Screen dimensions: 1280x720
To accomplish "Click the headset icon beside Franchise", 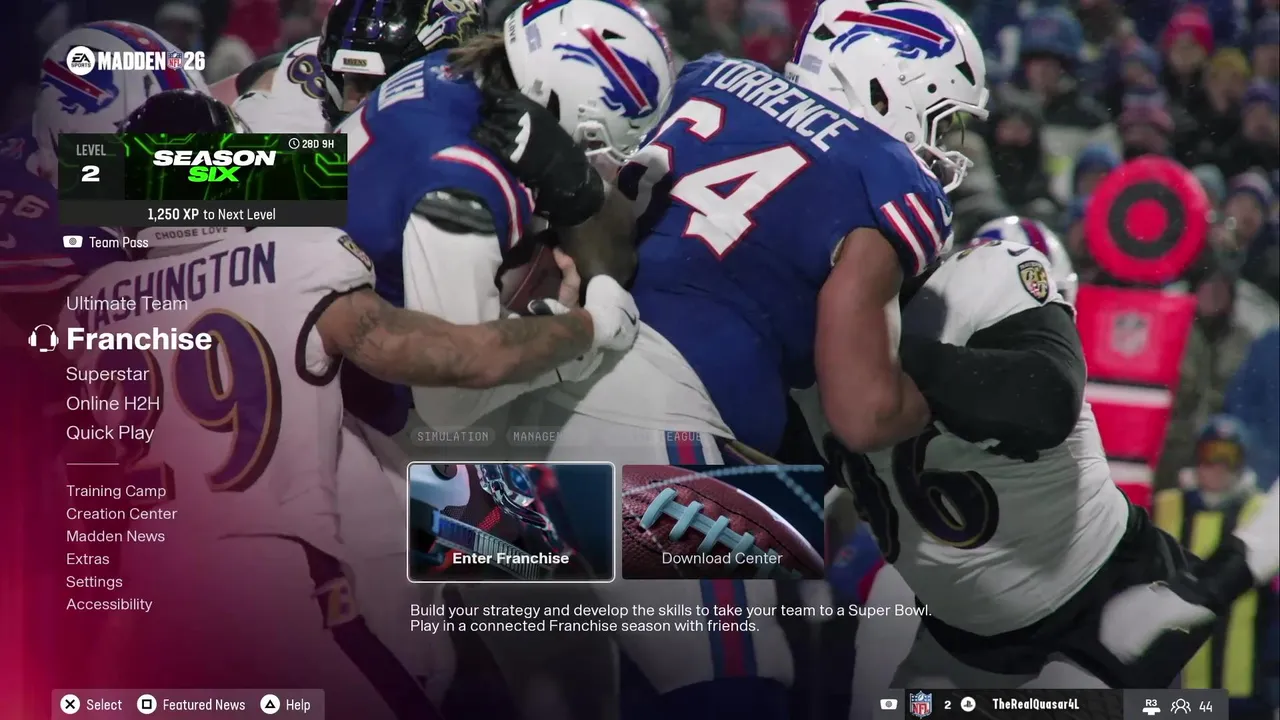I will point(43,339).
